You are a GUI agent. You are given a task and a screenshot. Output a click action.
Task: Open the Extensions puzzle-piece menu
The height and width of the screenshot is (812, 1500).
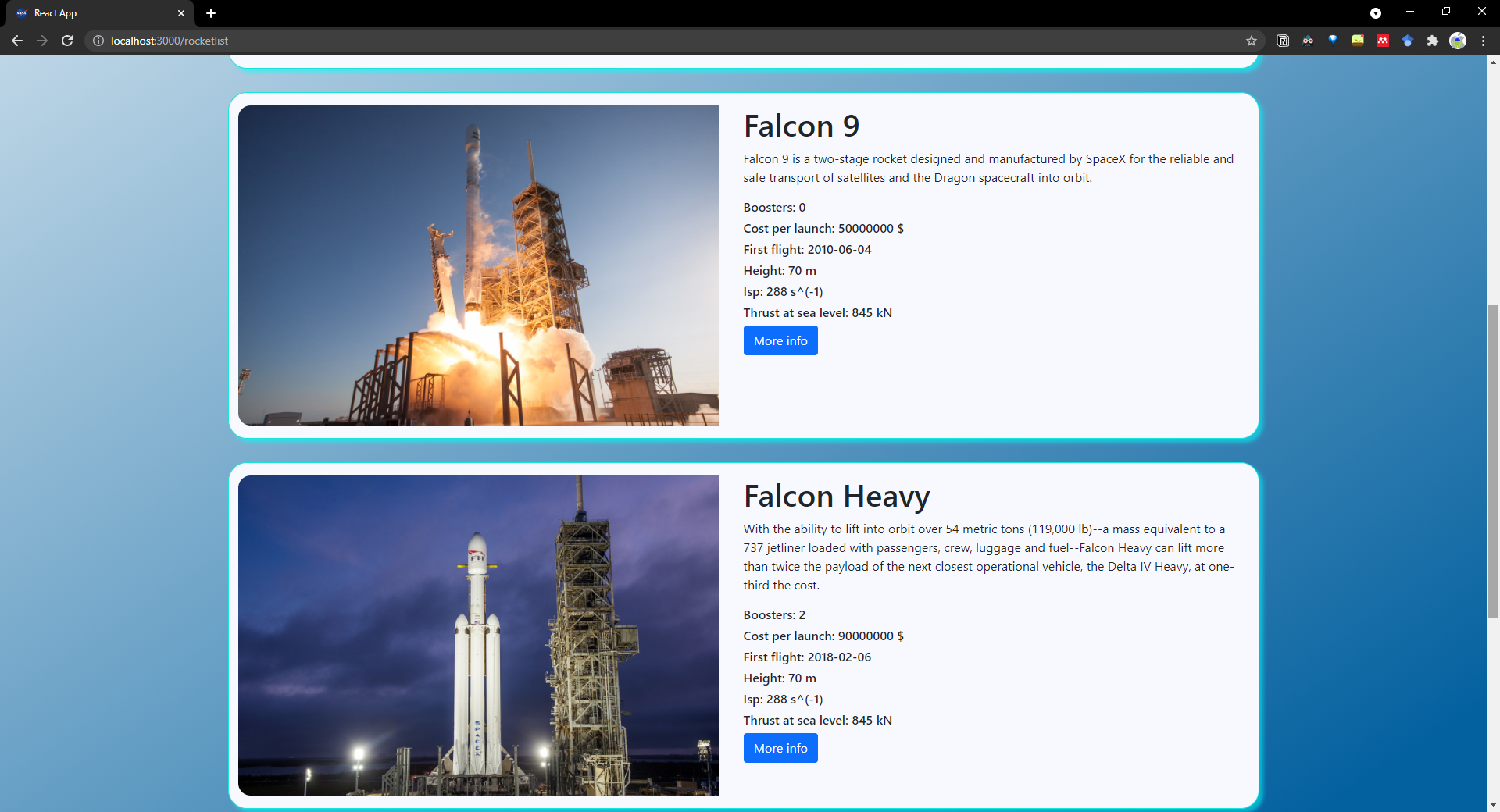[1433, 41]
